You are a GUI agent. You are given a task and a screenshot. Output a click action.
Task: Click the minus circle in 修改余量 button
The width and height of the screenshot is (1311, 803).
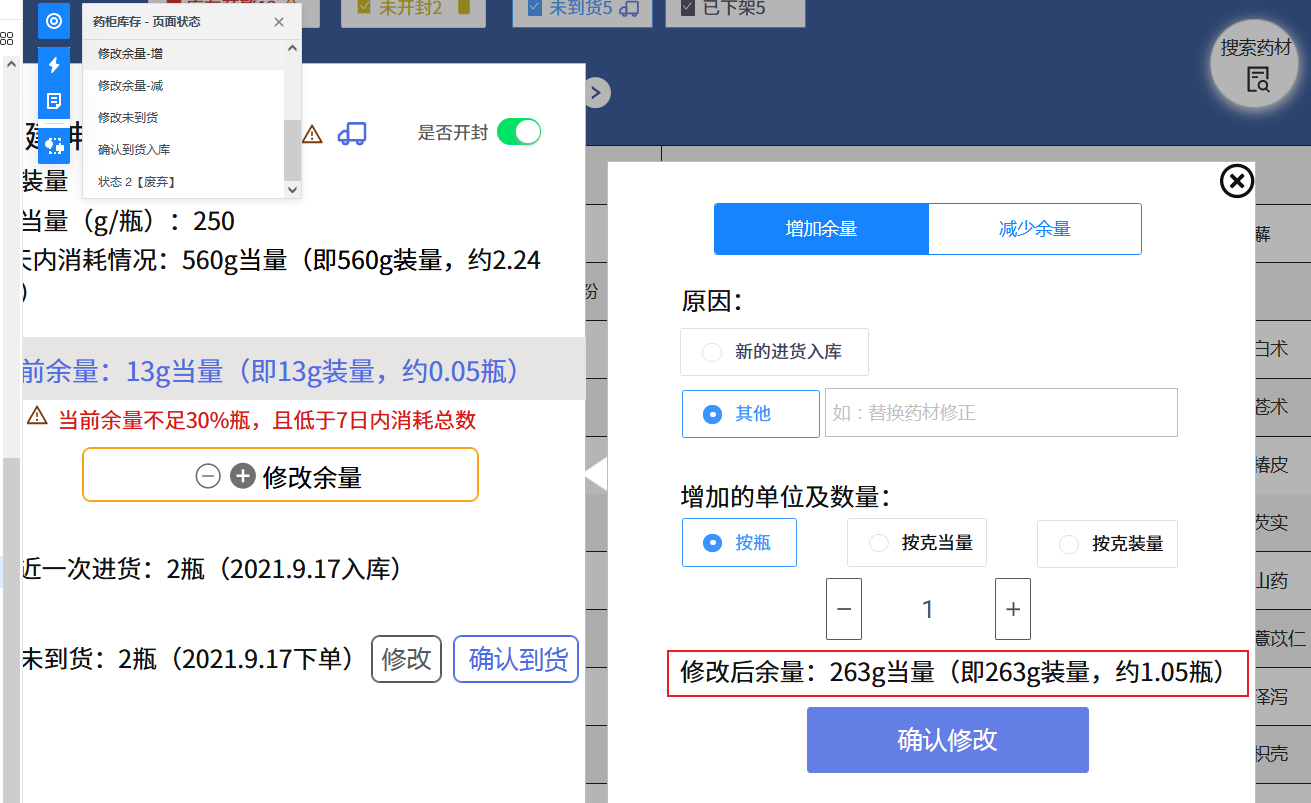pos(208,476)
